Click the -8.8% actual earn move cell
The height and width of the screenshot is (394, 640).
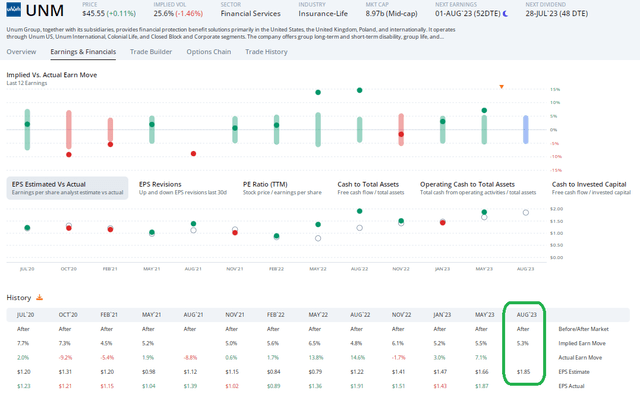point(190,358)
